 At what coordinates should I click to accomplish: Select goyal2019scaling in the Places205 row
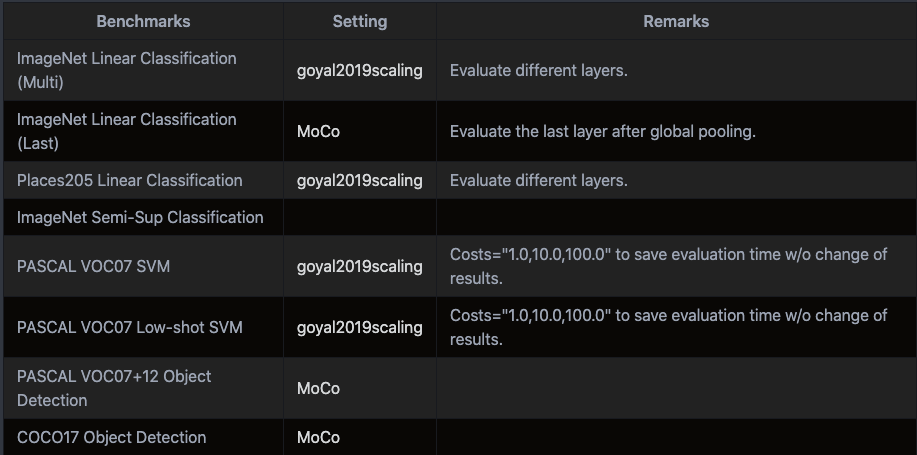coord(360,181)
